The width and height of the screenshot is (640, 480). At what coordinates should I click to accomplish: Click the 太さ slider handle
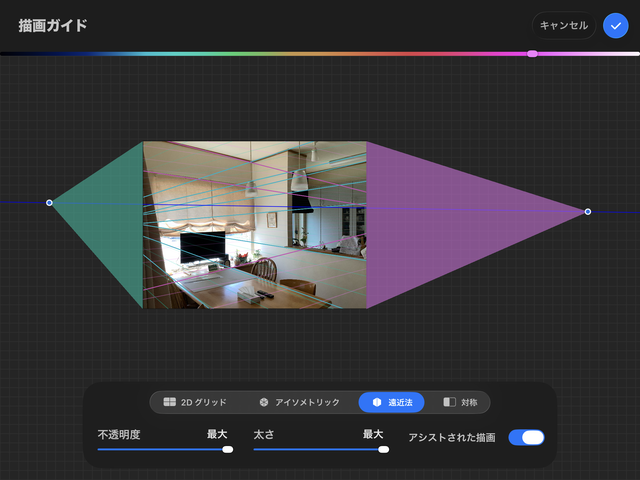coord(383,449)
